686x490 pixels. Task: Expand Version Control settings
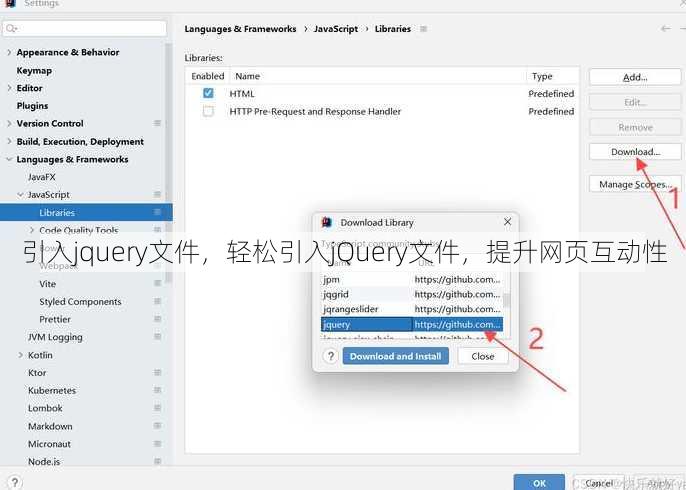[9, 123]
